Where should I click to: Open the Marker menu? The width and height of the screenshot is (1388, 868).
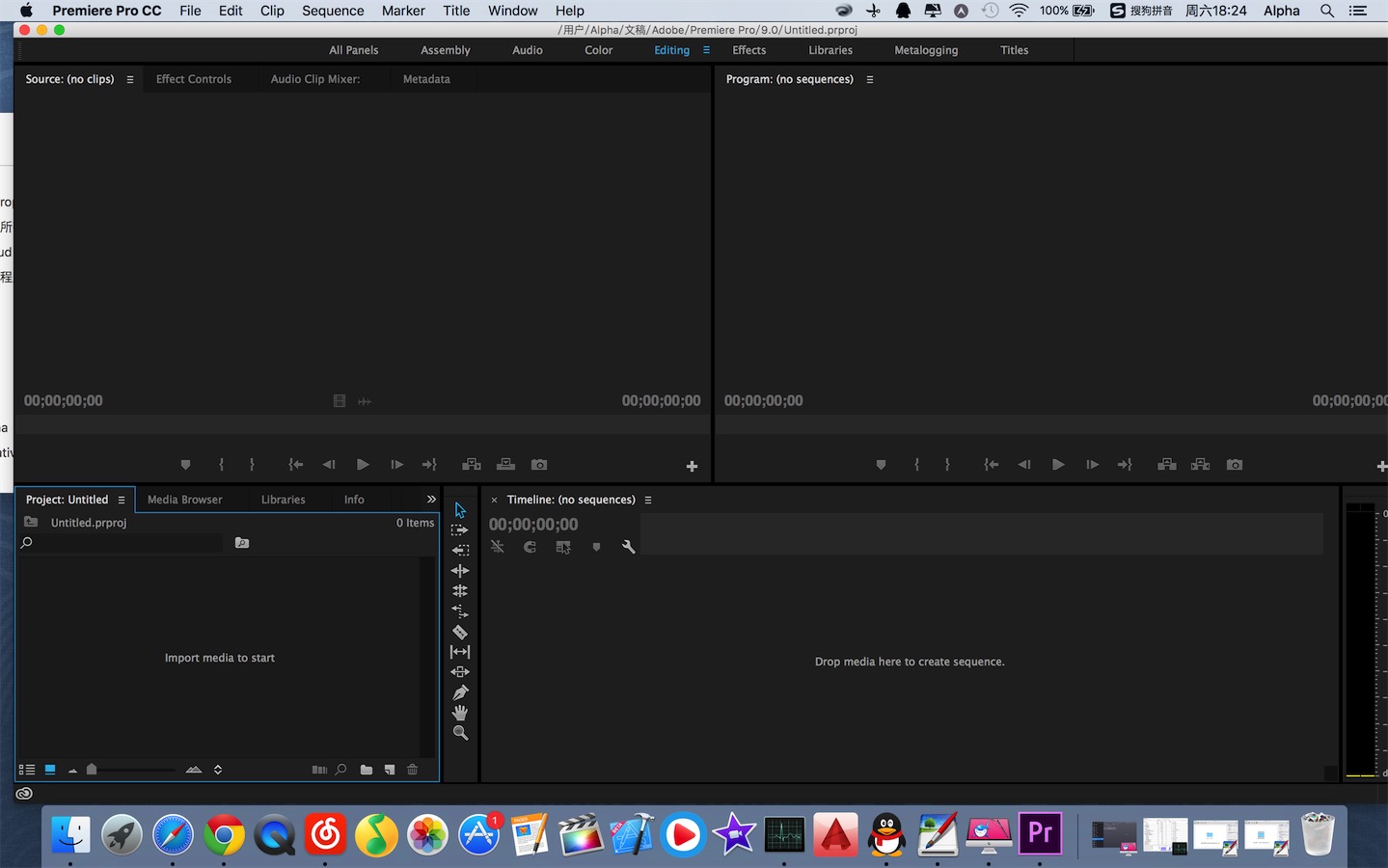coord(403,11)
